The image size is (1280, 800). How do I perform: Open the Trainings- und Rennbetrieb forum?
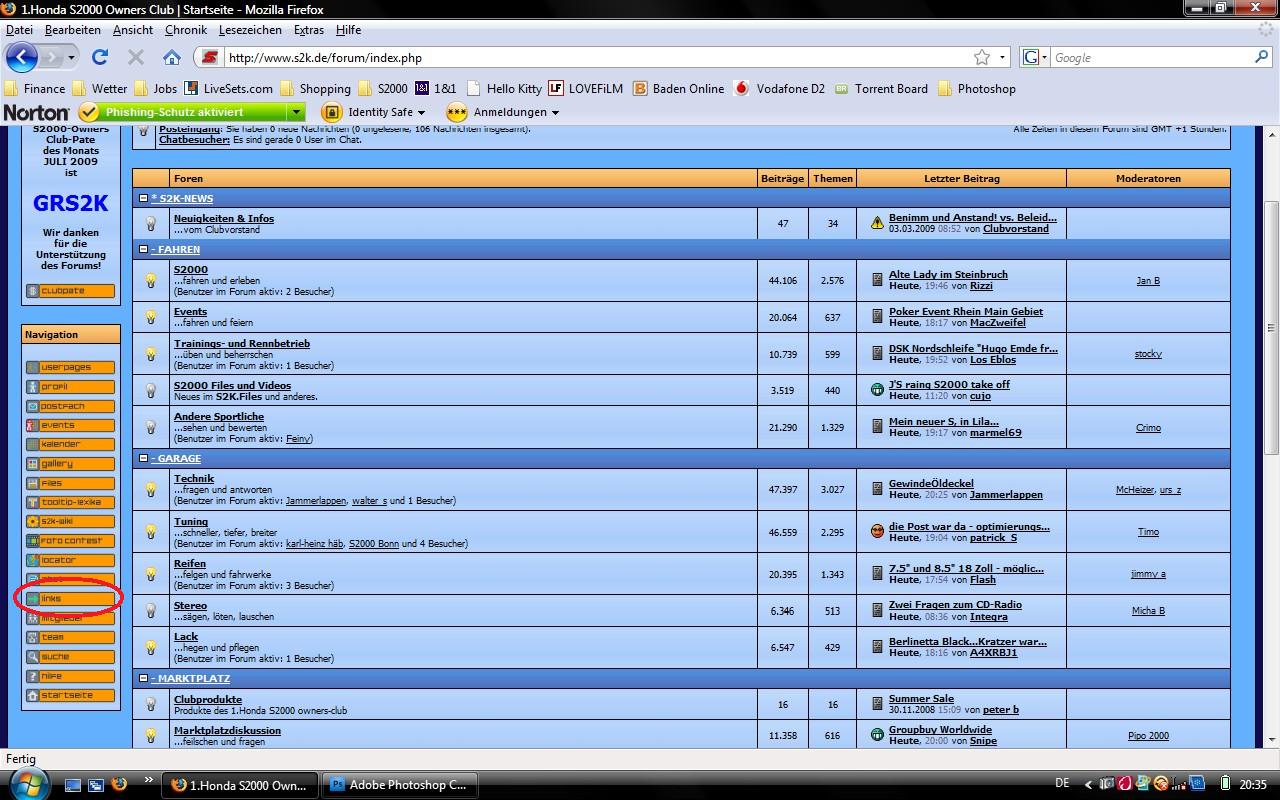tap(242, 344)
